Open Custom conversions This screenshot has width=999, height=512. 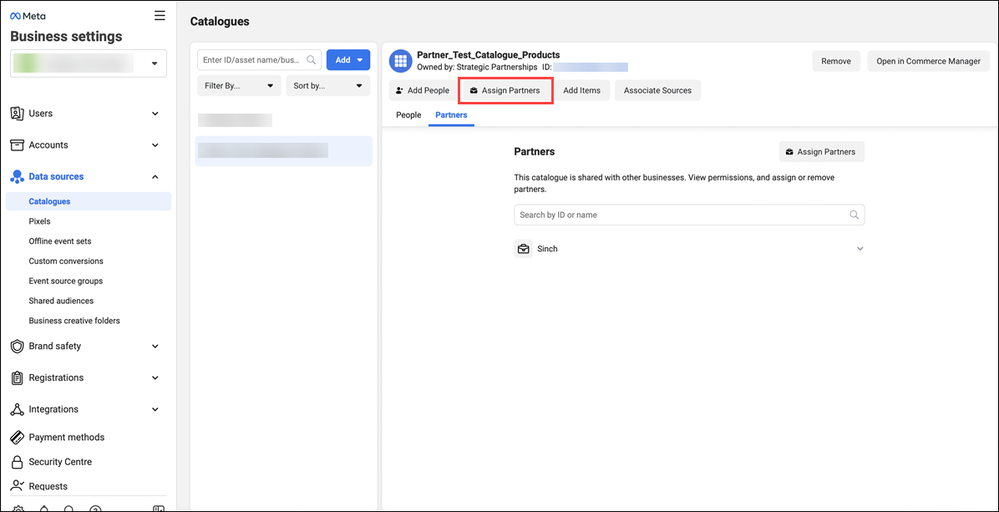coord(66,261)
